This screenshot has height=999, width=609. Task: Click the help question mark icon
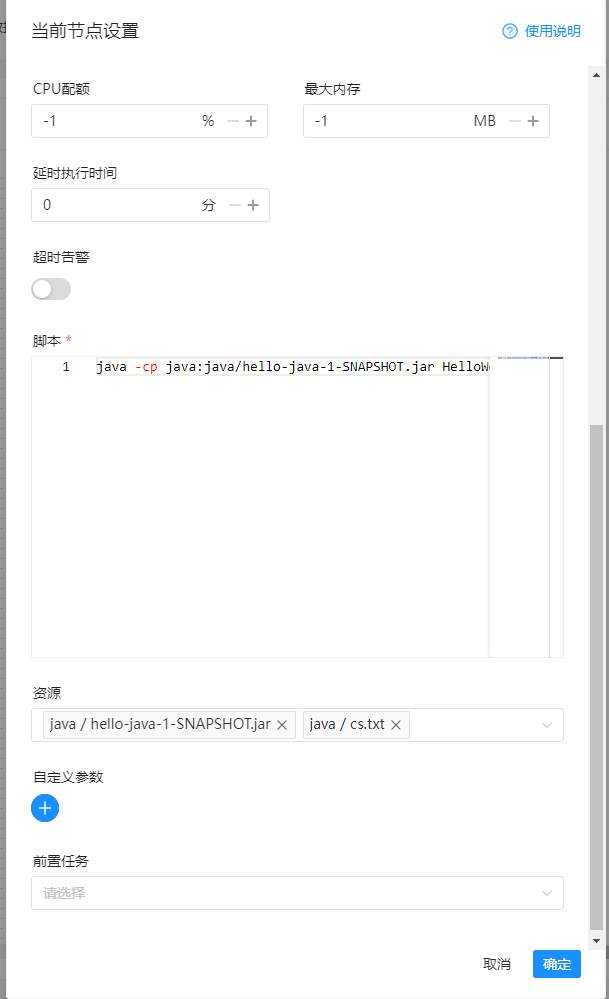tap(510, 31)
